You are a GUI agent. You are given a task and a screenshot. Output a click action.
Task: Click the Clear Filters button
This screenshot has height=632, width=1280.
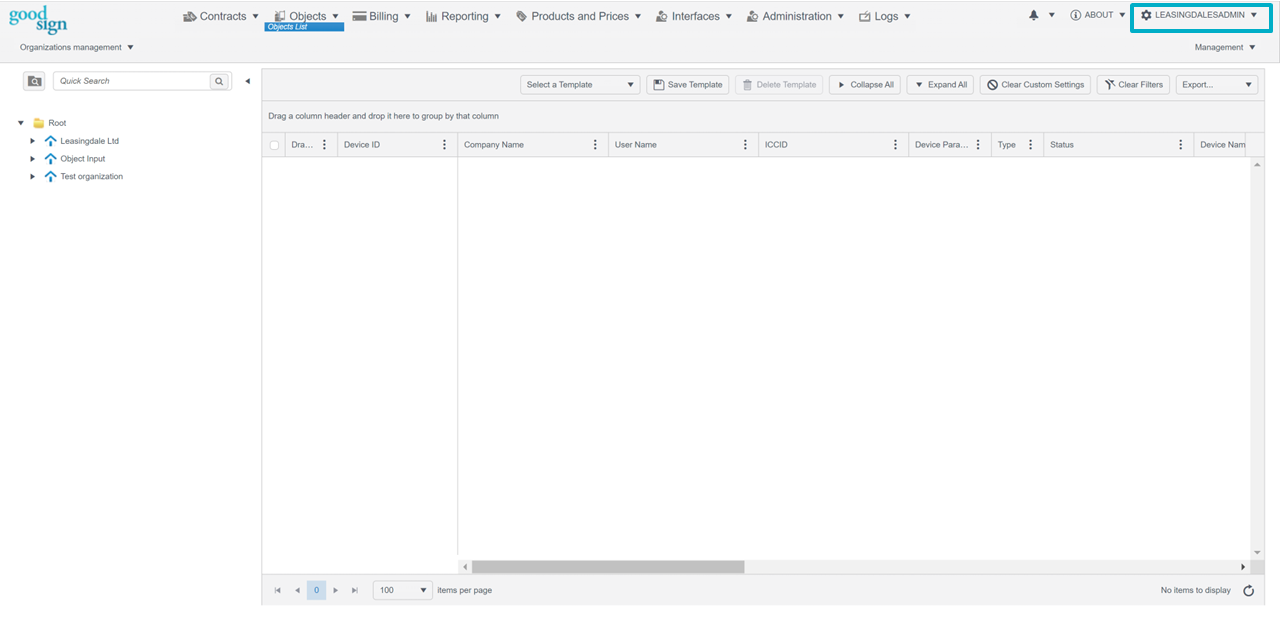coord(1133,85)
